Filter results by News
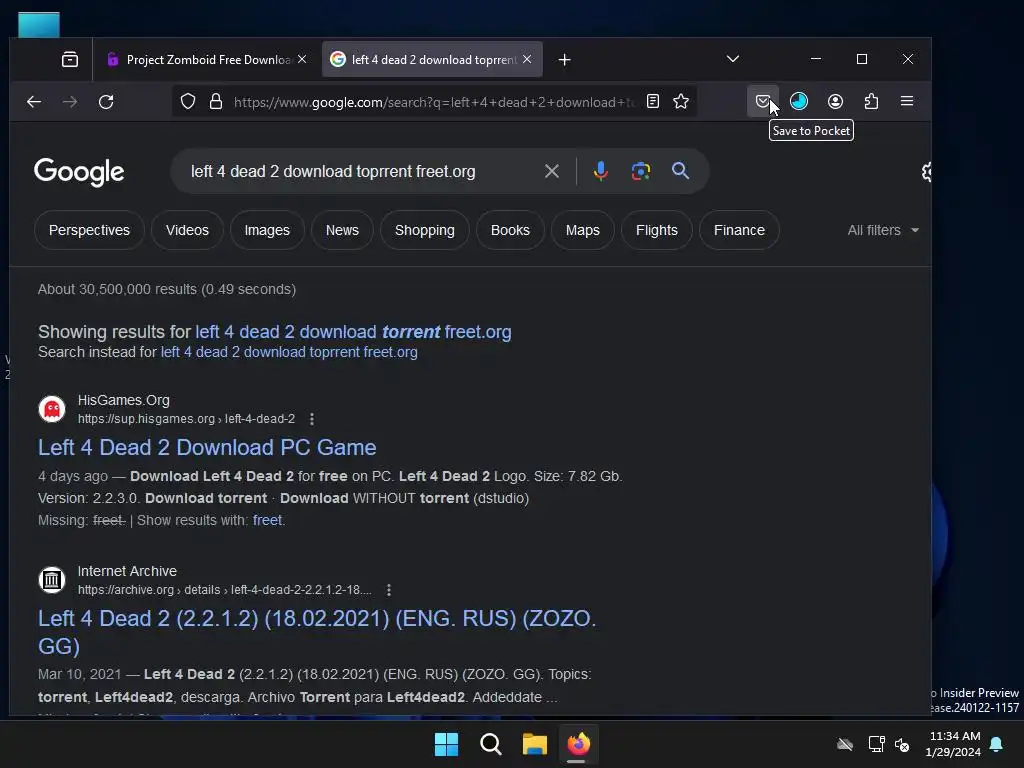Viewport: 1024px width, 768px height. pyautogui.click(x=342, y=230)
